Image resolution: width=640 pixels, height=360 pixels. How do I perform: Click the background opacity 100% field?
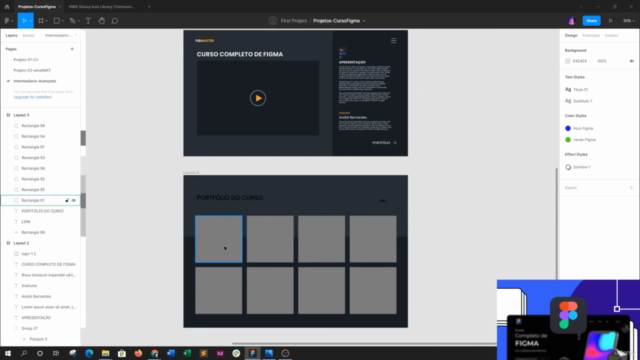tap(602, 61)
